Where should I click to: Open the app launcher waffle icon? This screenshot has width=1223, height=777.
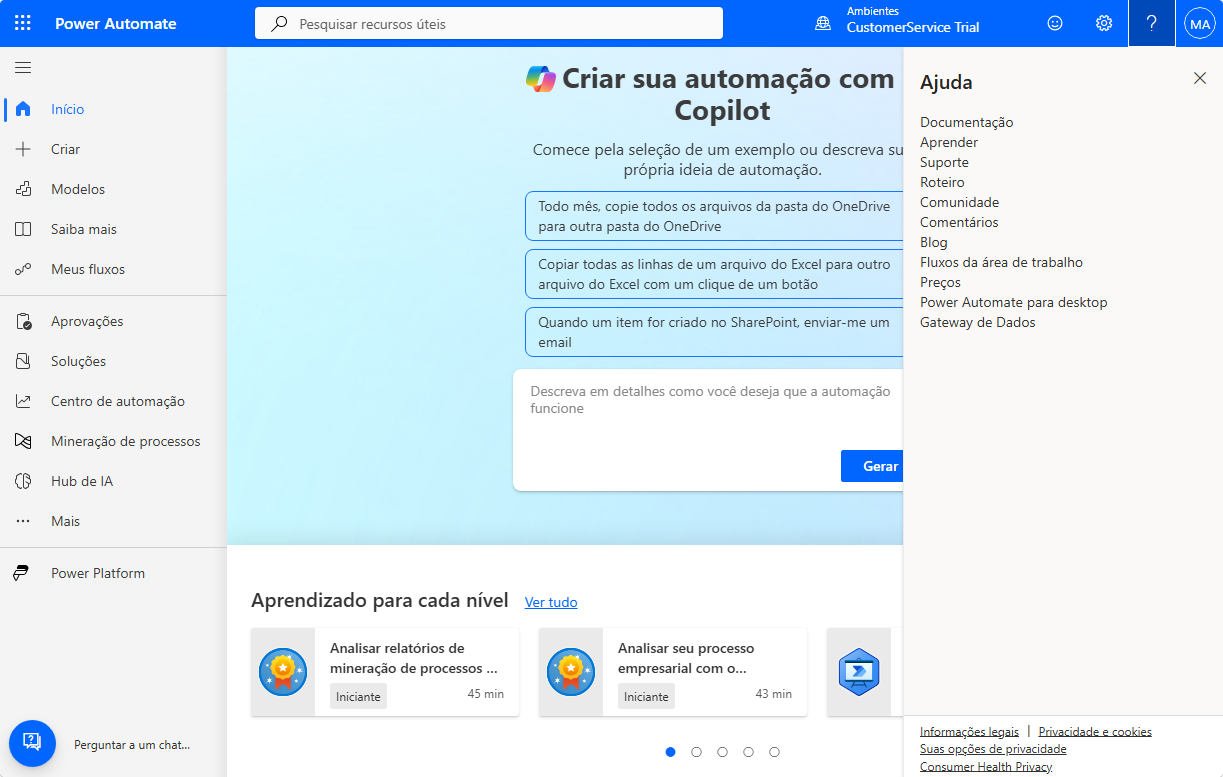click(23, 23)
